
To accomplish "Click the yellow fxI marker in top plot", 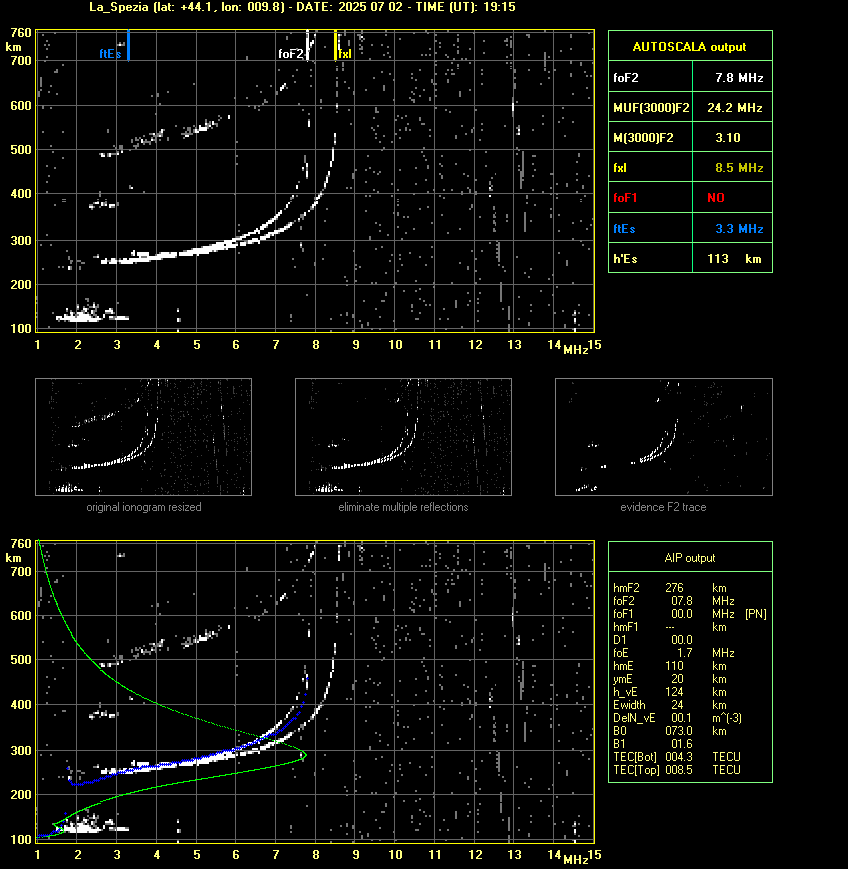I will (x=335, y=45).
